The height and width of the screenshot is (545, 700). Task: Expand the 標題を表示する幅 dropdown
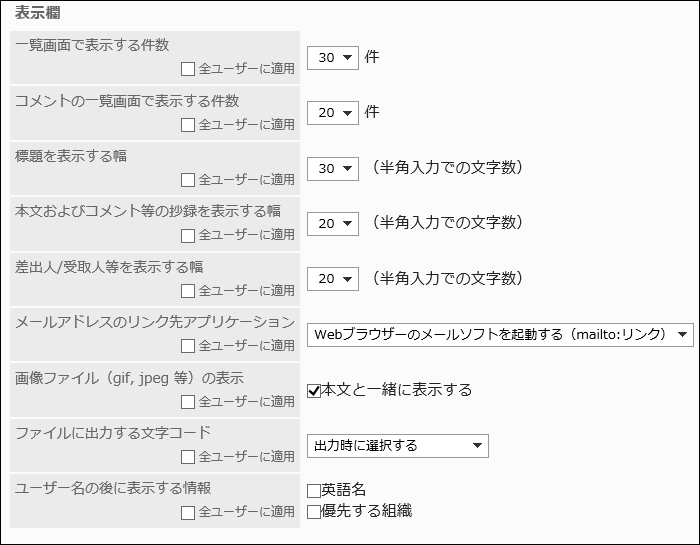pos(333,168)
